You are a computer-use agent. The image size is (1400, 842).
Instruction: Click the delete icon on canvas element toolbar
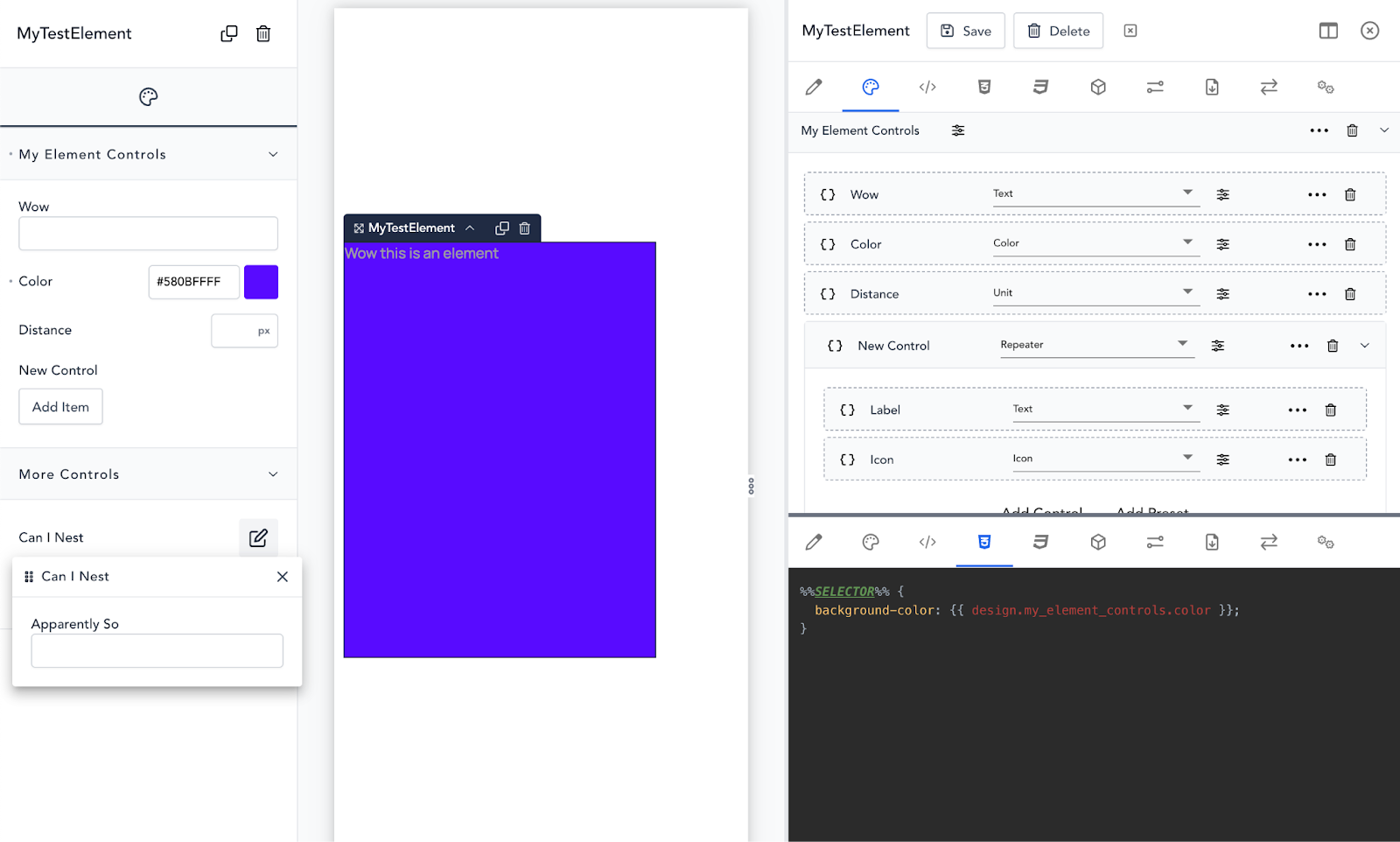point(525,228)
